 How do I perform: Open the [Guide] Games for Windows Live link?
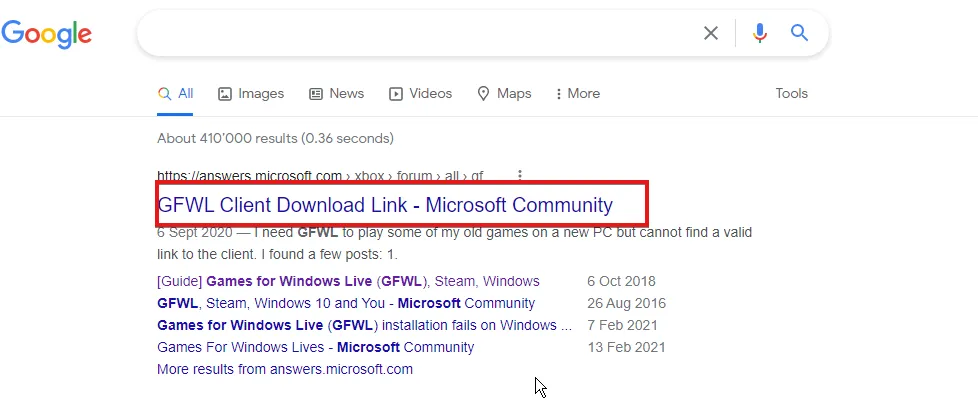(348, 281)
